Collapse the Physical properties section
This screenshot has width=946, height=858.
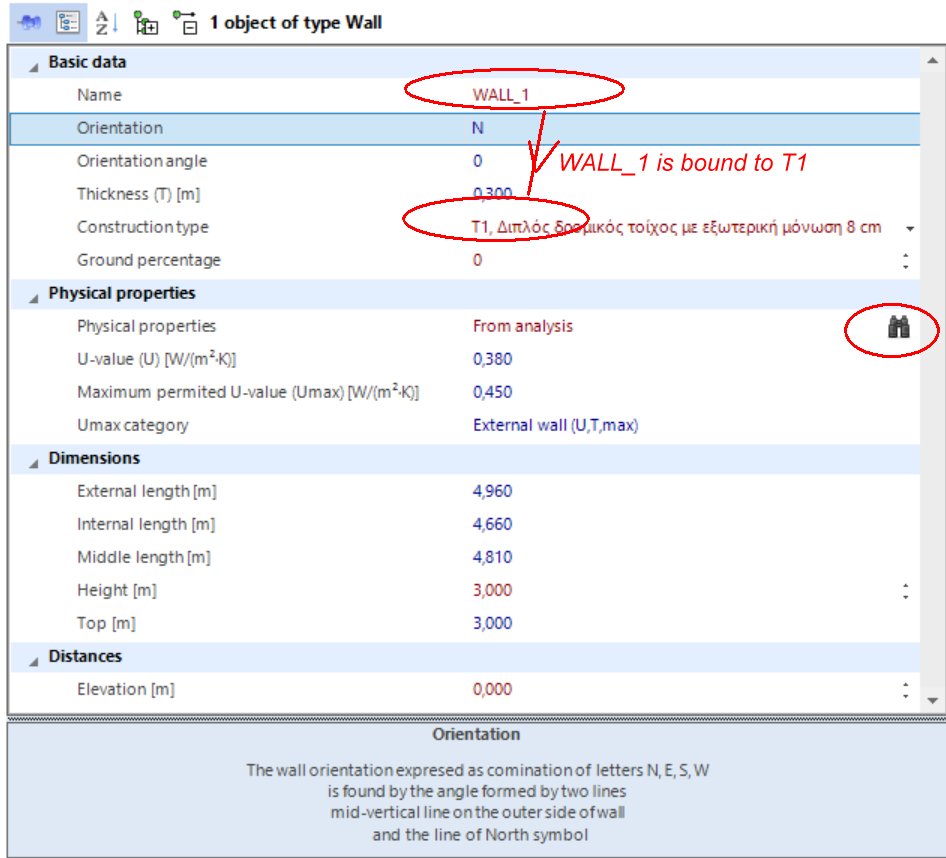pos(34,295)
